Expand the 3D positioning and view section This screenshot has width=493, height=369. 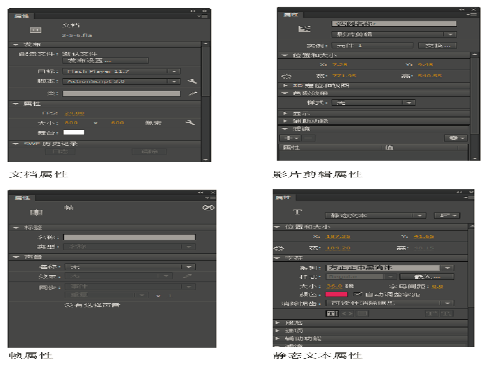coord(285,86)
